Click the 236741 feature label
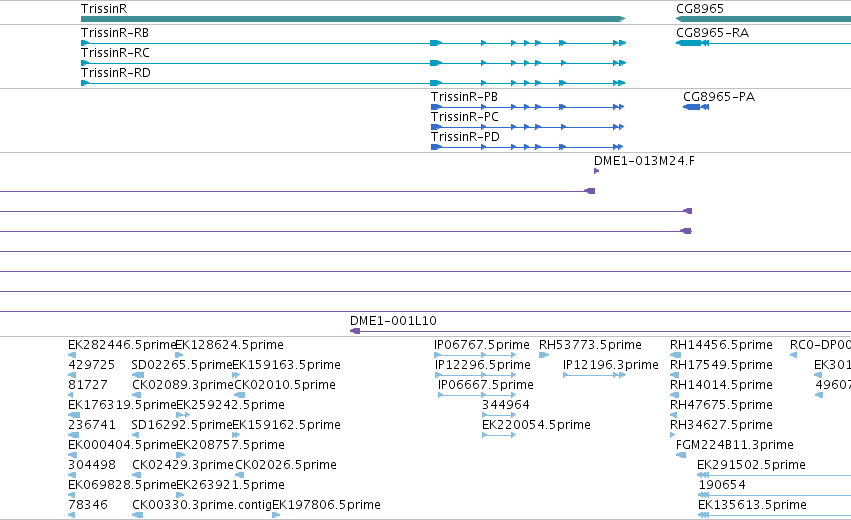Screen dimensions: 851x520 pyautogui.click(x=91, y=425)
